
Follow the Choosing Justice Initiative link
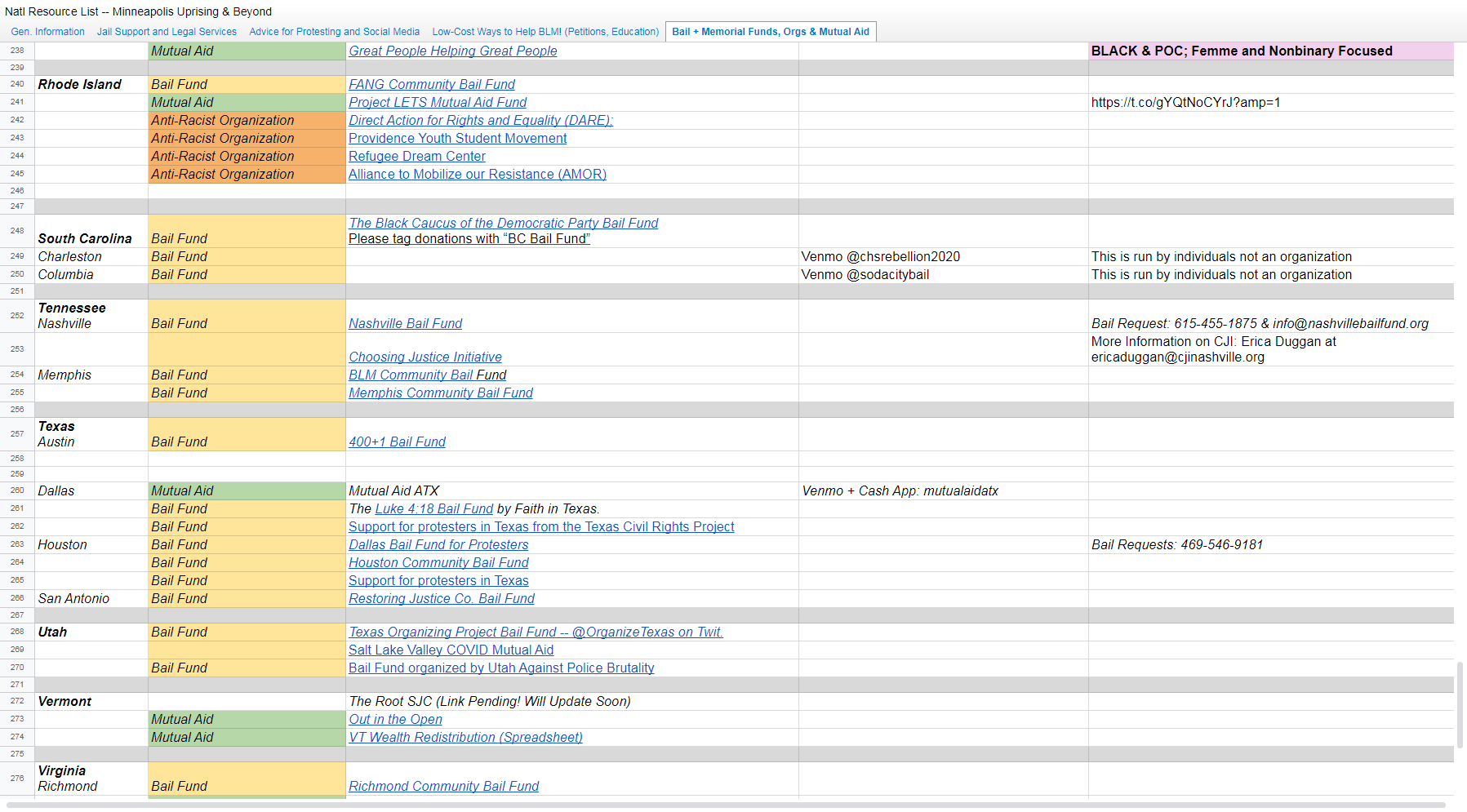click(425, 357)
